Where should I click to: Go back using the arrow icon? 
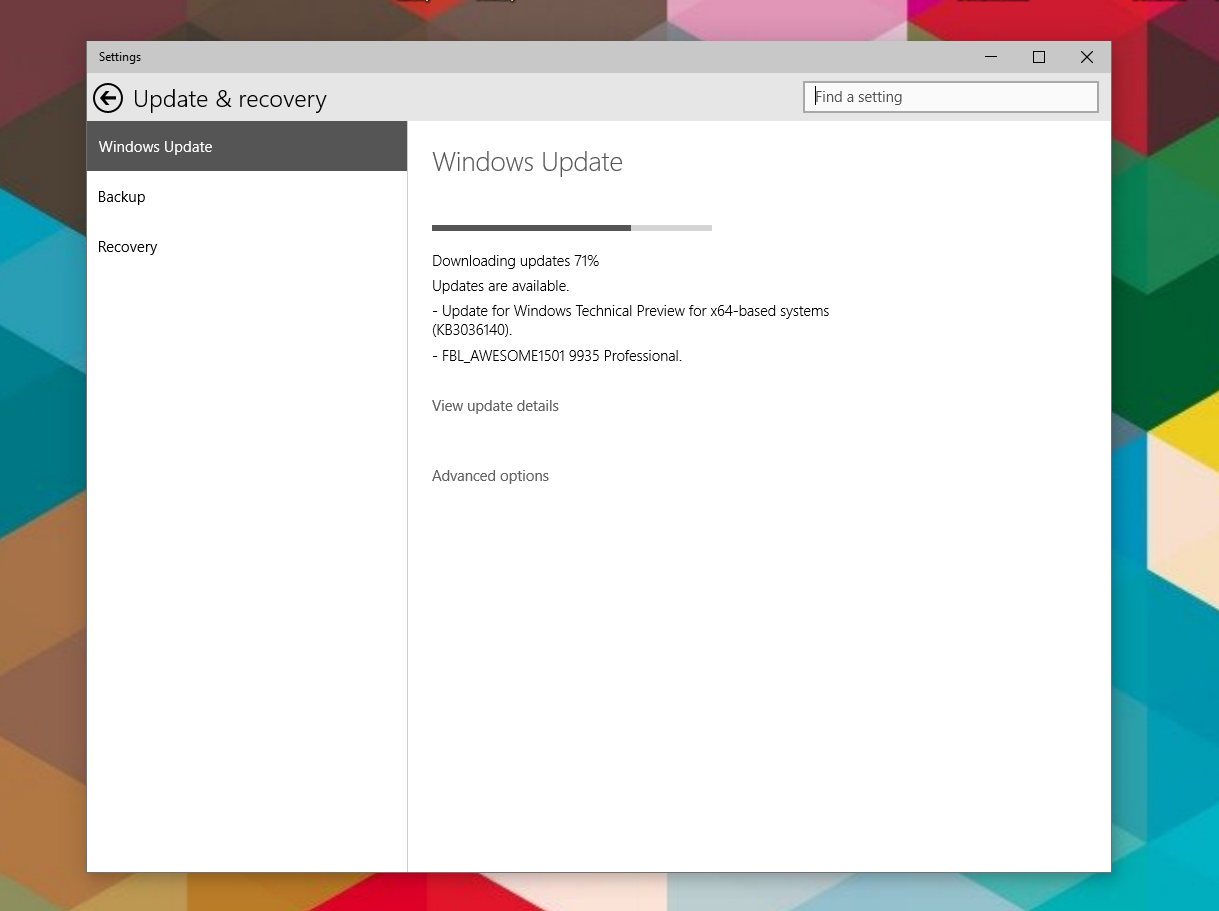(108, 98)
